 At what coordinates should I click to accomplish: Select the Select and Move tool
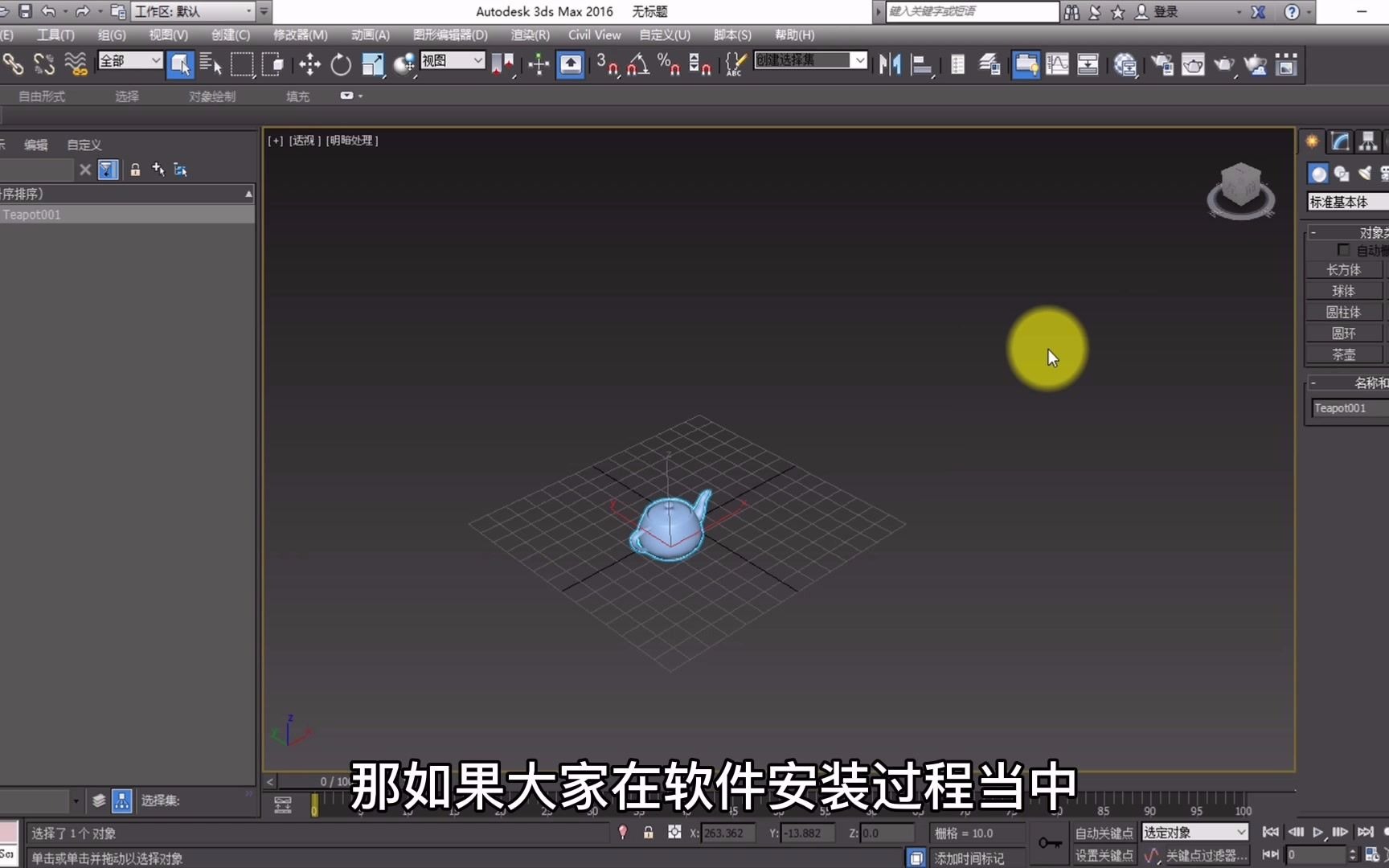pos(309,64)
